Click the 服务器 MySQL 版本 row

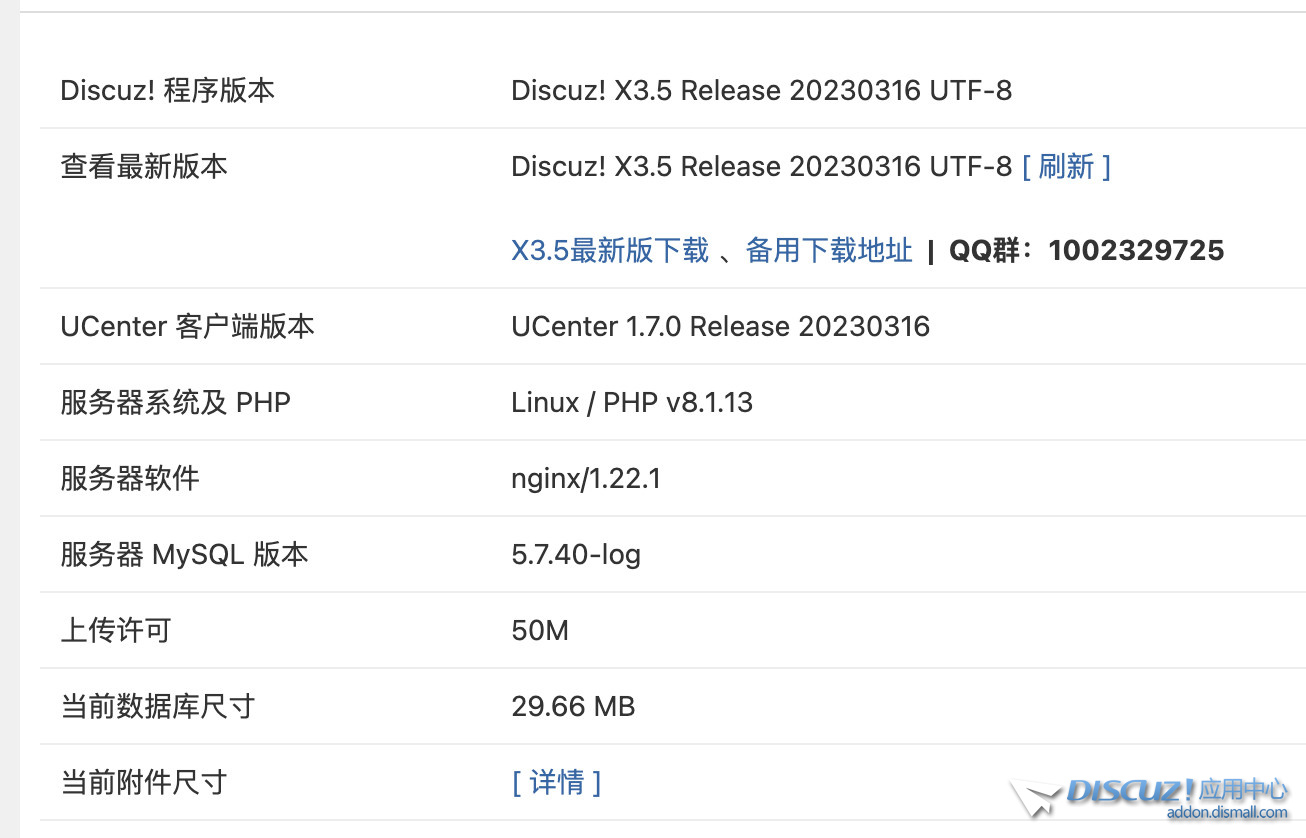[x=184, y=554]
